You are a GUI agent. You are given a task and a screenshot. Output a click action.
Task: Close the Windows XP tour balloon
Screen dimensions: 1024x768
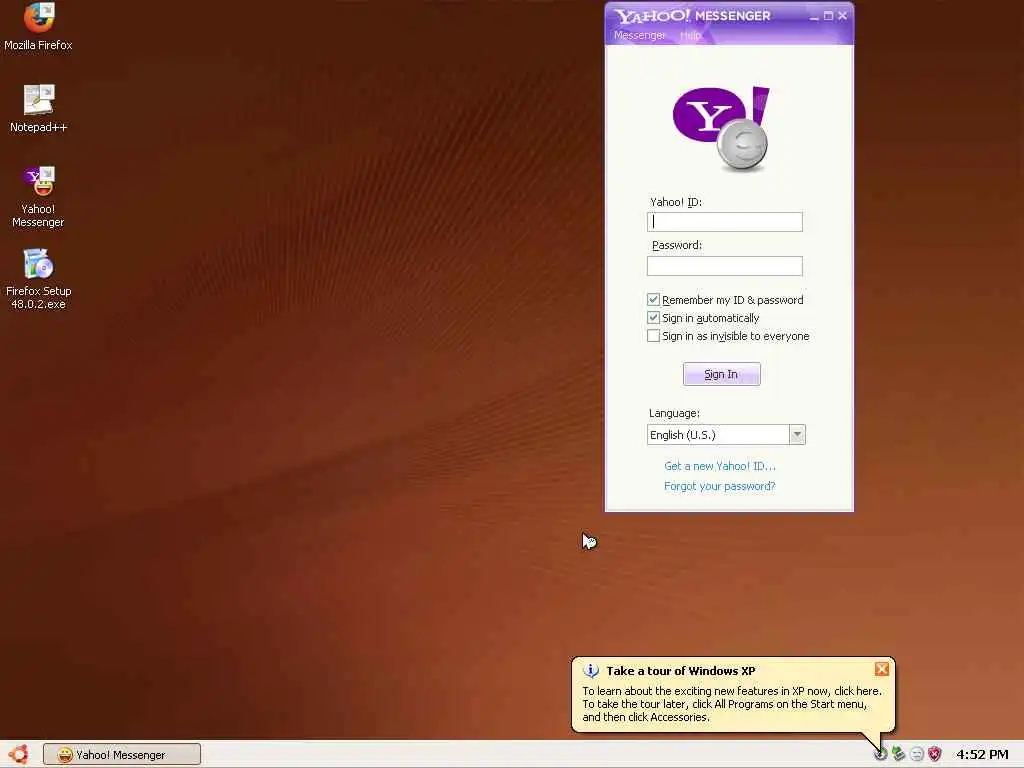coord(882,669)
